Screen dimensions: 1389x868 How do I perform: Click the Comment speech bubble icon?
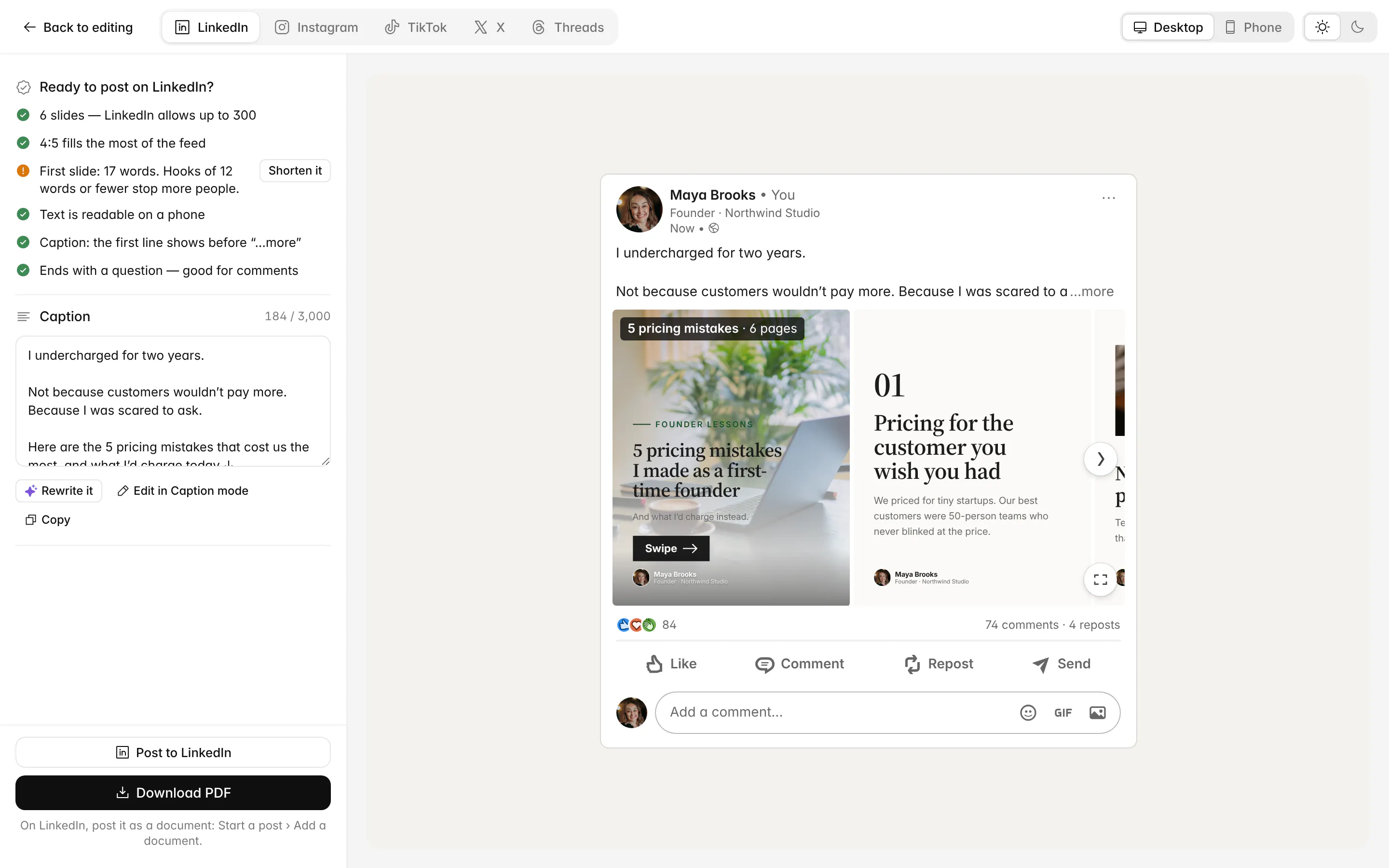point(764,664)
